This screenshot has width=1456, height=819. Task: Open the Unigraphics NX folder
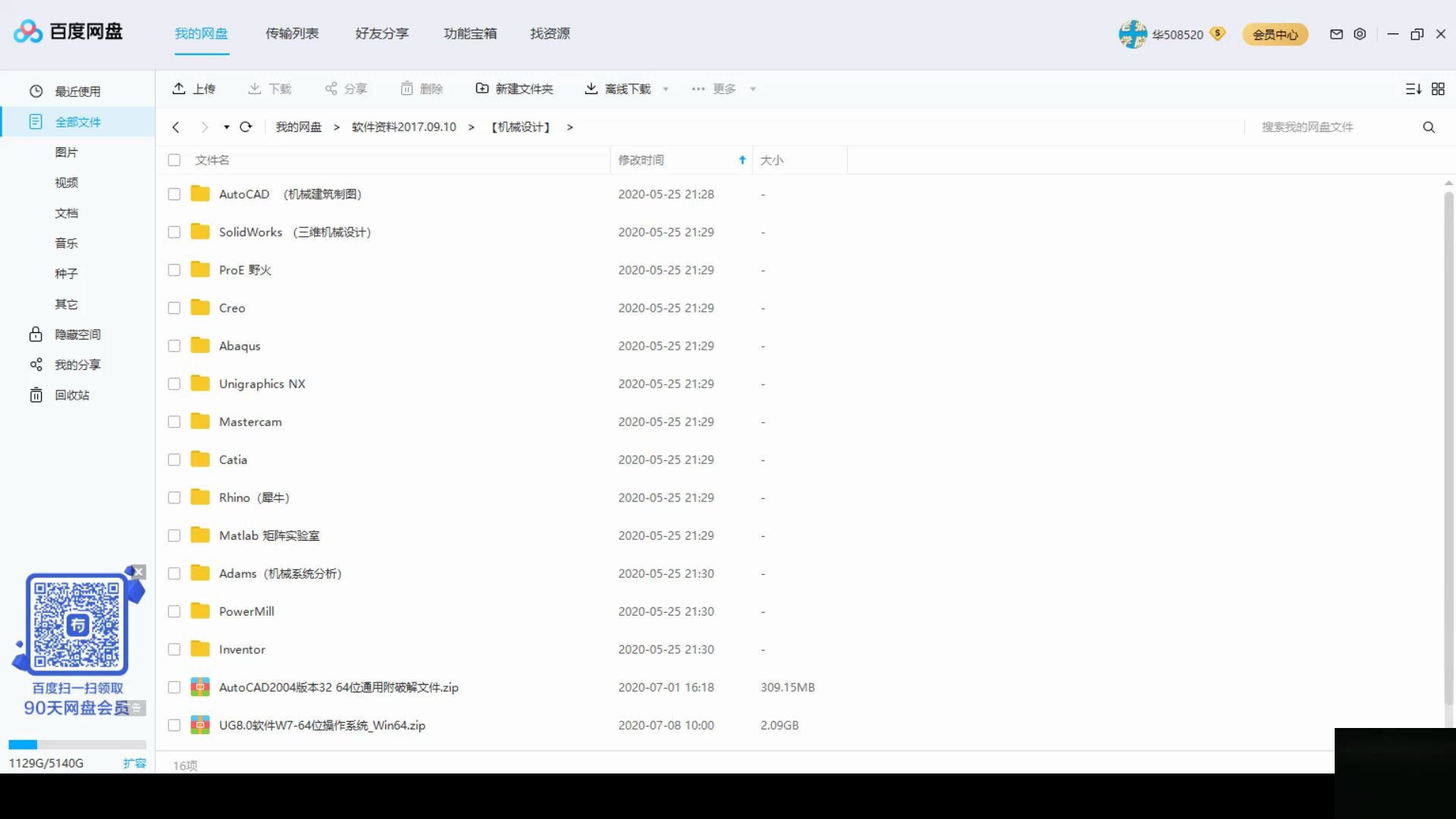262,384
